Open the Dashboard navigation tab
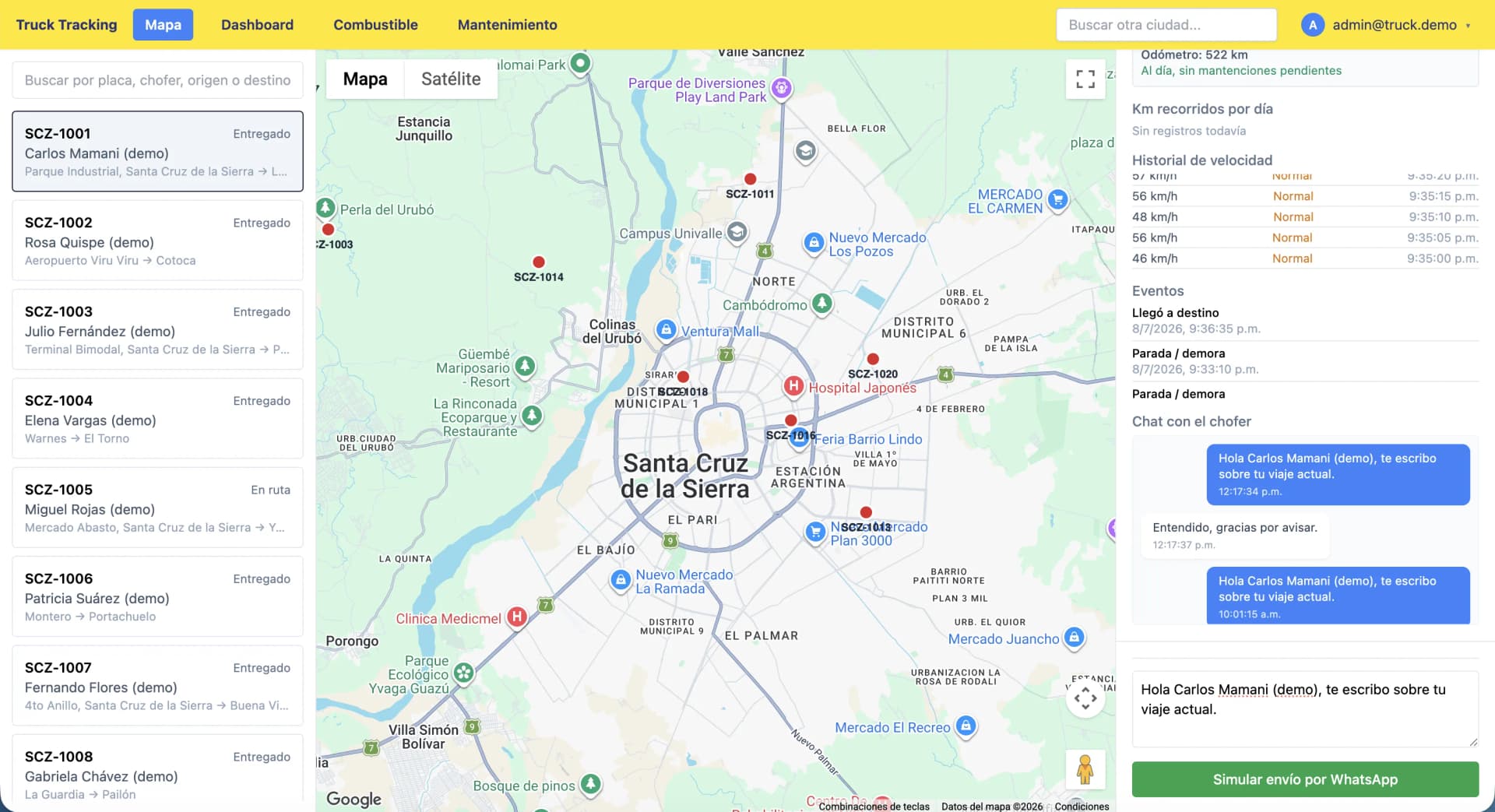 [x=257, y=25]
